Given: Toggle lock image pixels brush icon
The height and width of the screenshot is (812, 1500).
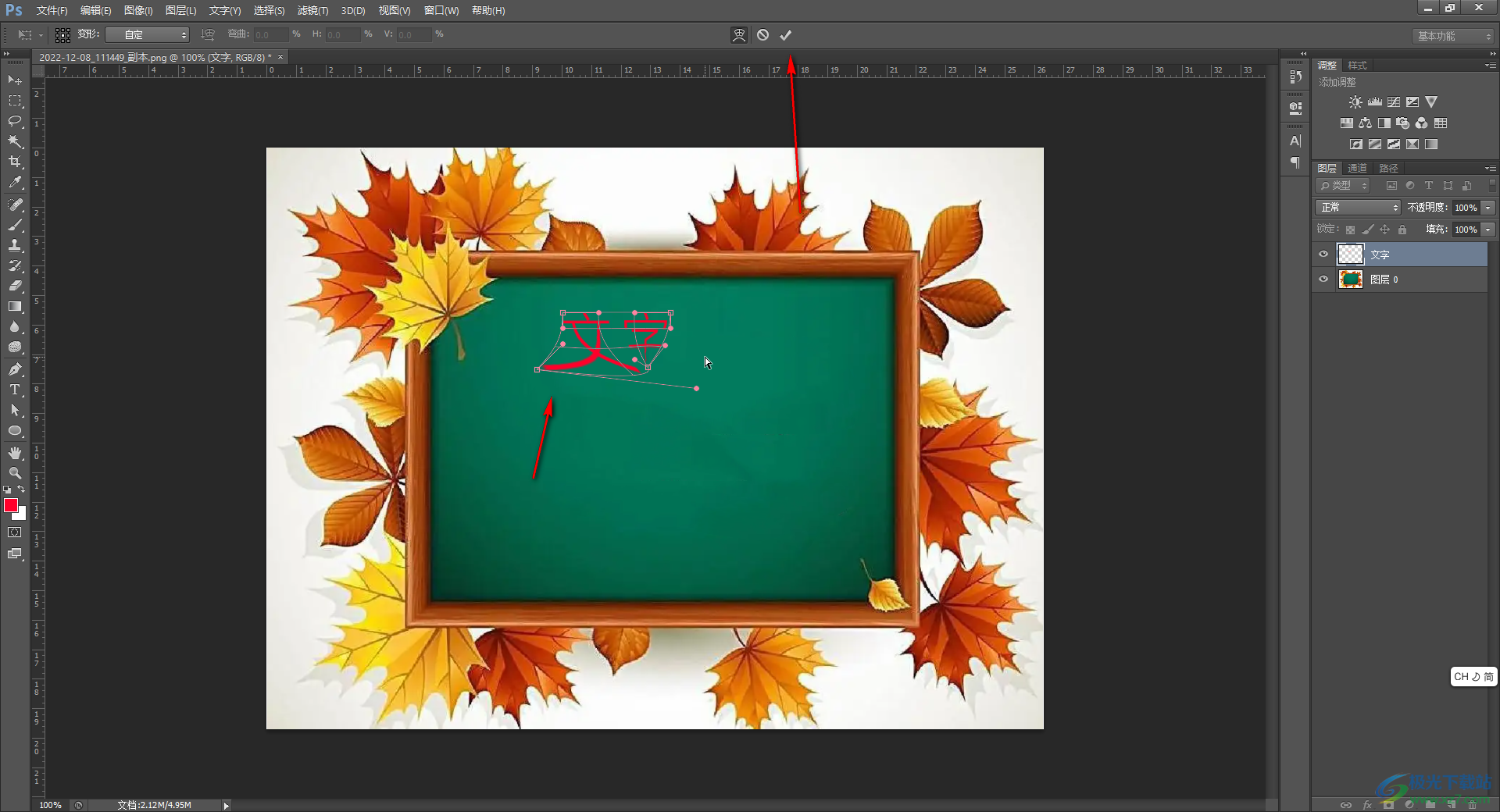Looking at the screenshot, I should pyautogui.click(x=1367, y=230).
